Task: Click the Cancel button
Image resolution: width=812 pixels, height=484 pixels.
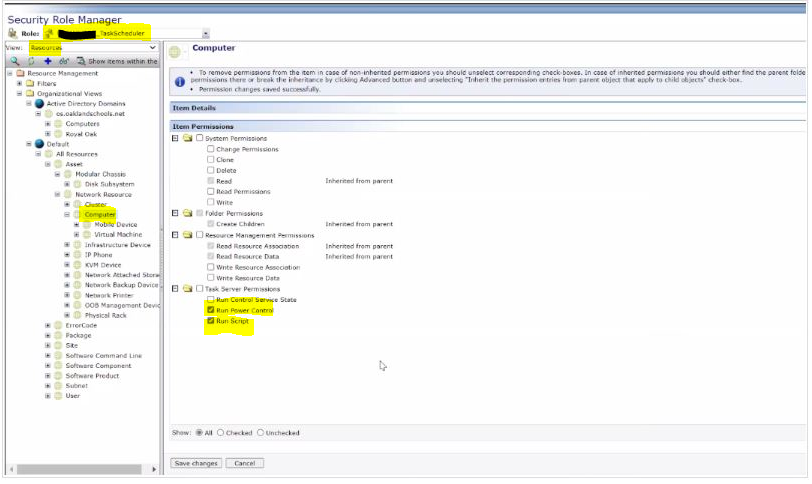Action: (244, 464)
